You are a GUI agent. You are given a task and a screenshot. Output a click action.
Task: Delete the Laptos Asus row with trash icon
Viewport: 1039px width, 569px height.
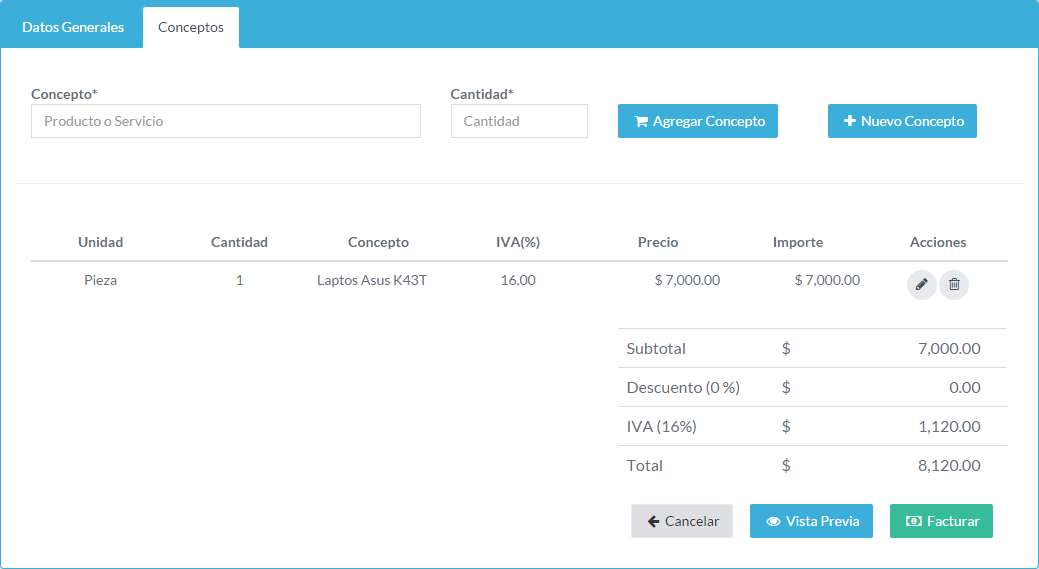(954, 285)
